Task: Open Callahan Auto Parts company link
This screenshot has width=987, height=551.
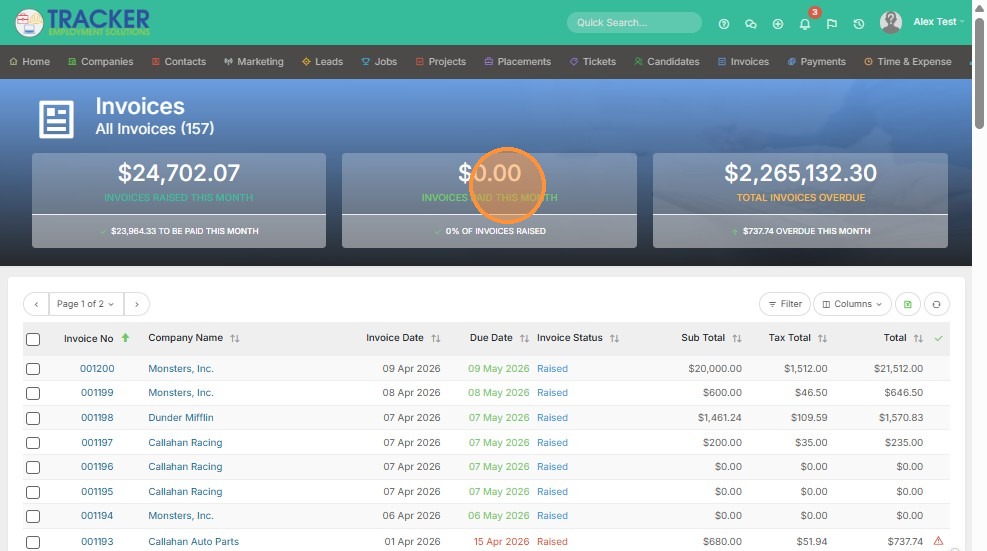Action: (x=193, y=542)
